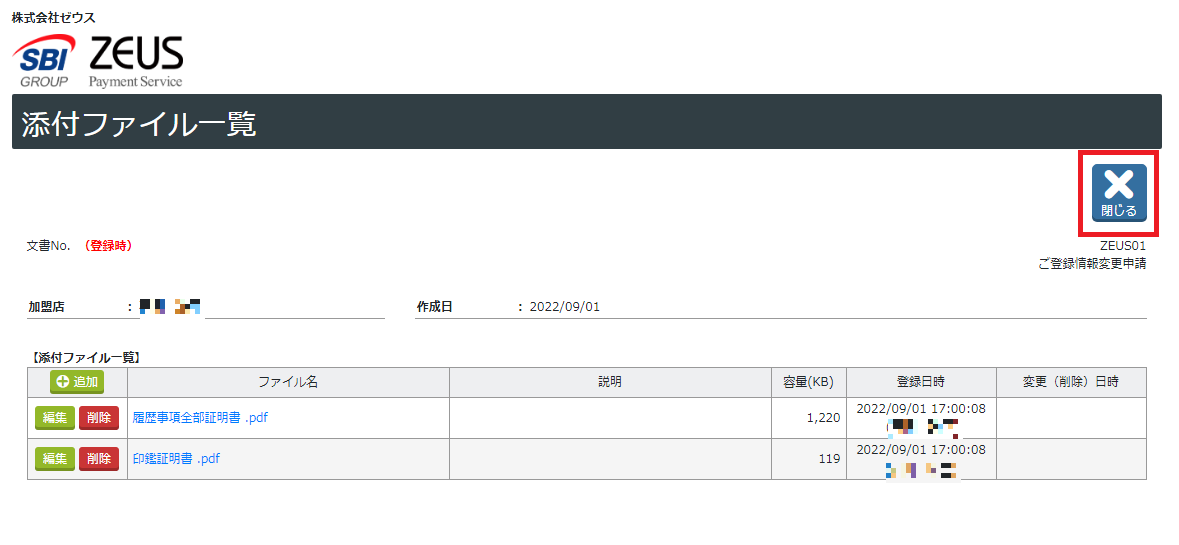The width and height of the screenshot is (1179, 545).
Task: Click the 作成日 value 2022/09/01
Action: 565,307
